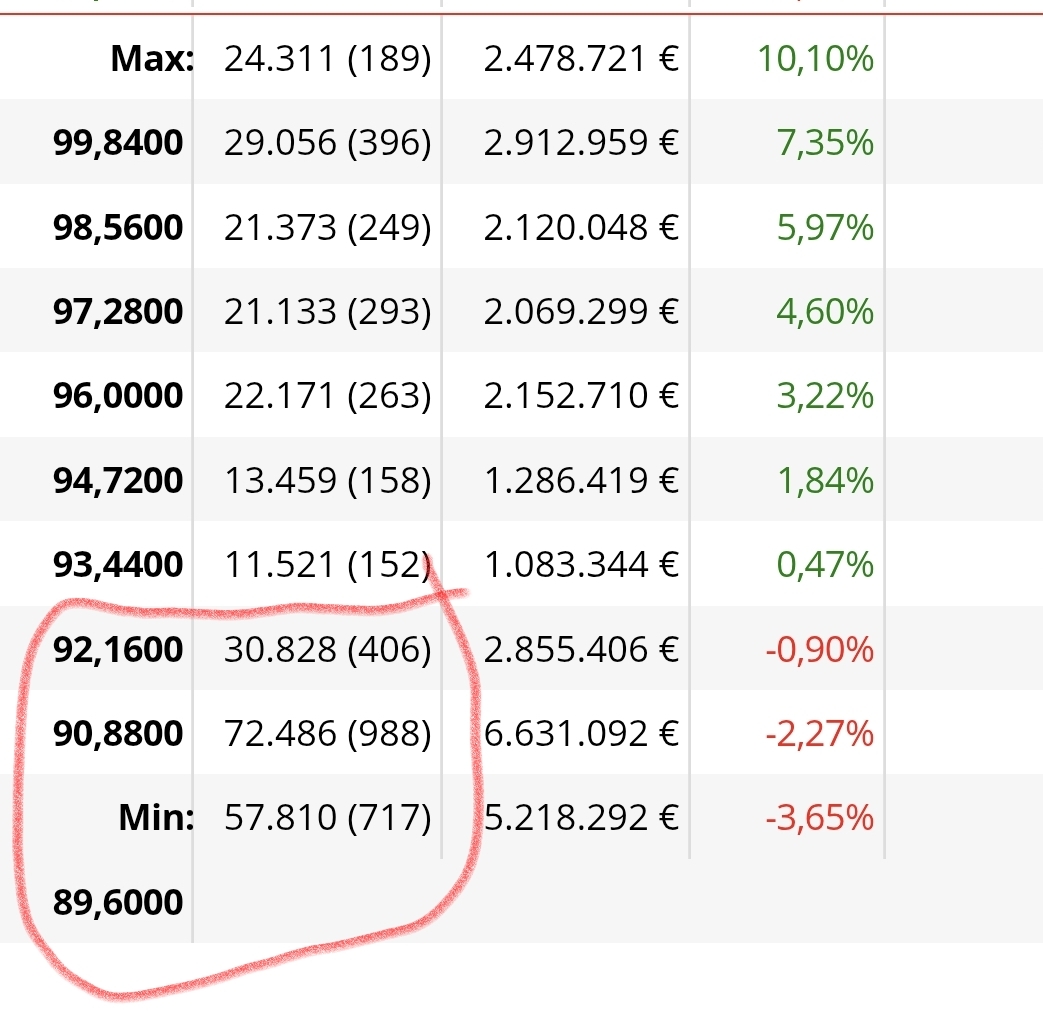The width and height of the screenshot is (1043, 1023).
Task: Click the 89,6000 minimum price value
Action: point(118,903)
